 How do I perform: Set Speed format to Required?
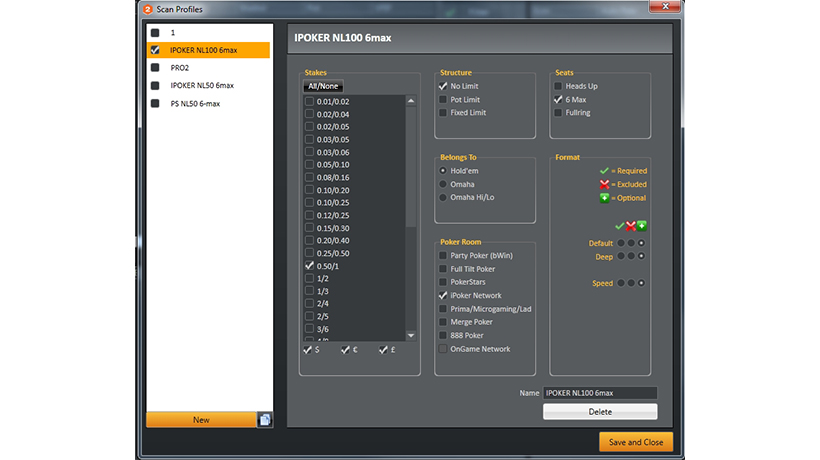[621, 283]
